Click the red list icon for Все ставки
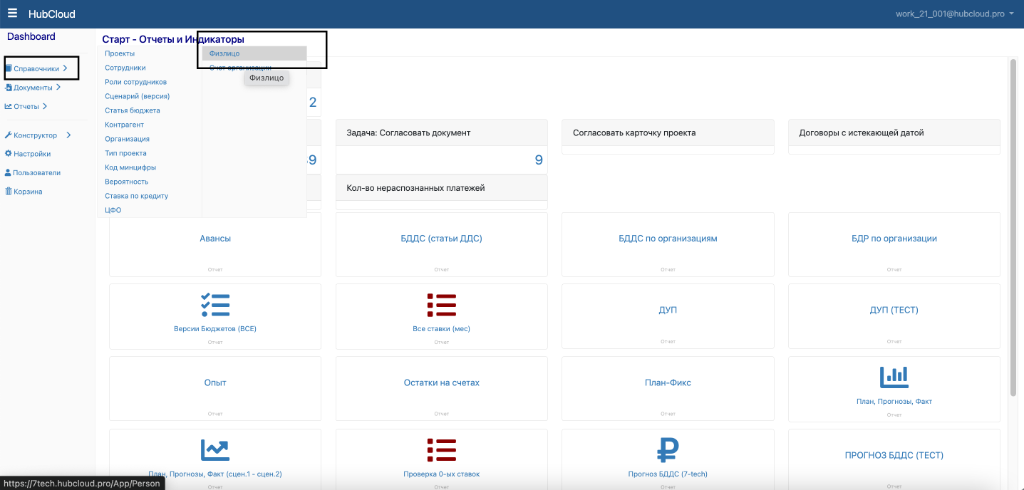Screen dimensions: 1024x490 [x=441, y=305]
